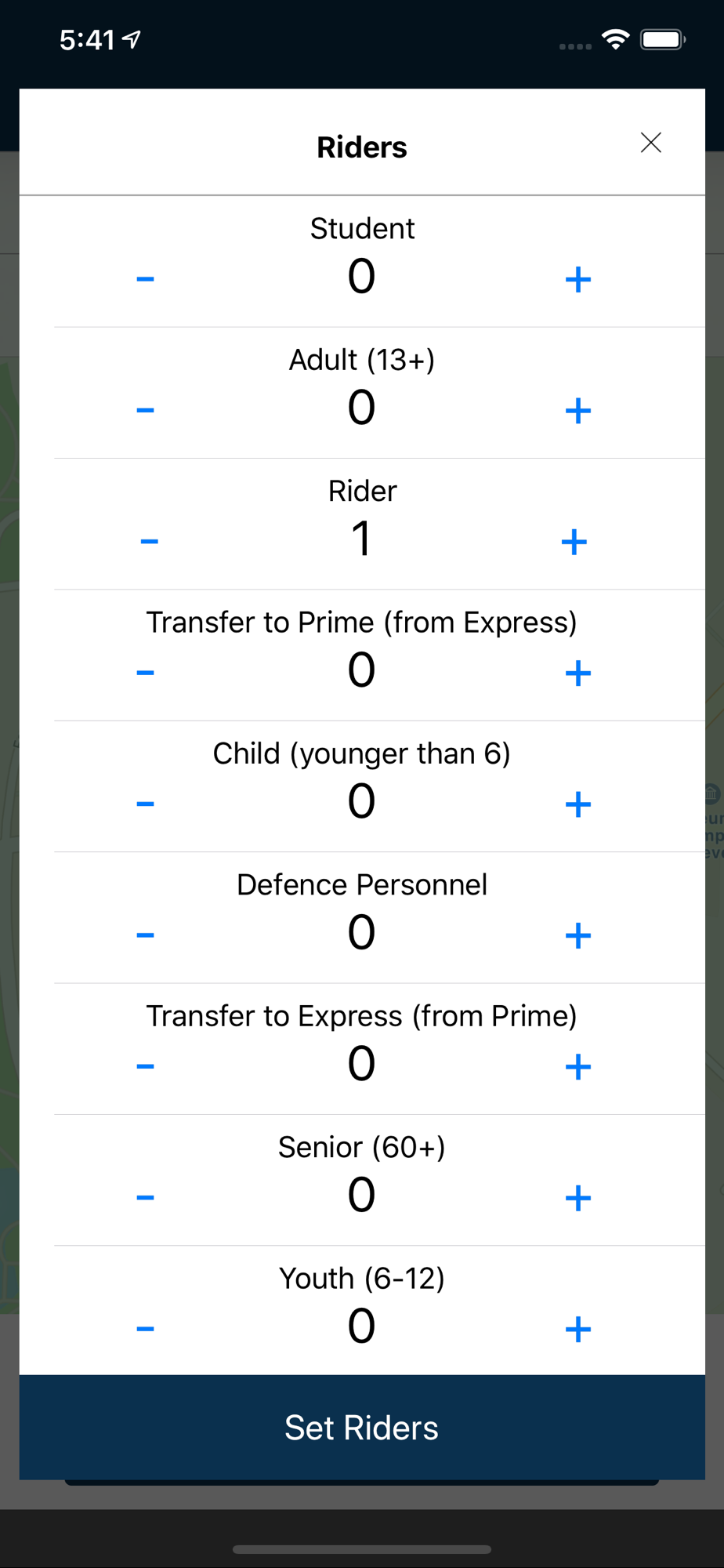Image resolution: width=724 pixels, height=1568 pixels.
Task: Tap minus for the Rider row
Action: [149, 542]
